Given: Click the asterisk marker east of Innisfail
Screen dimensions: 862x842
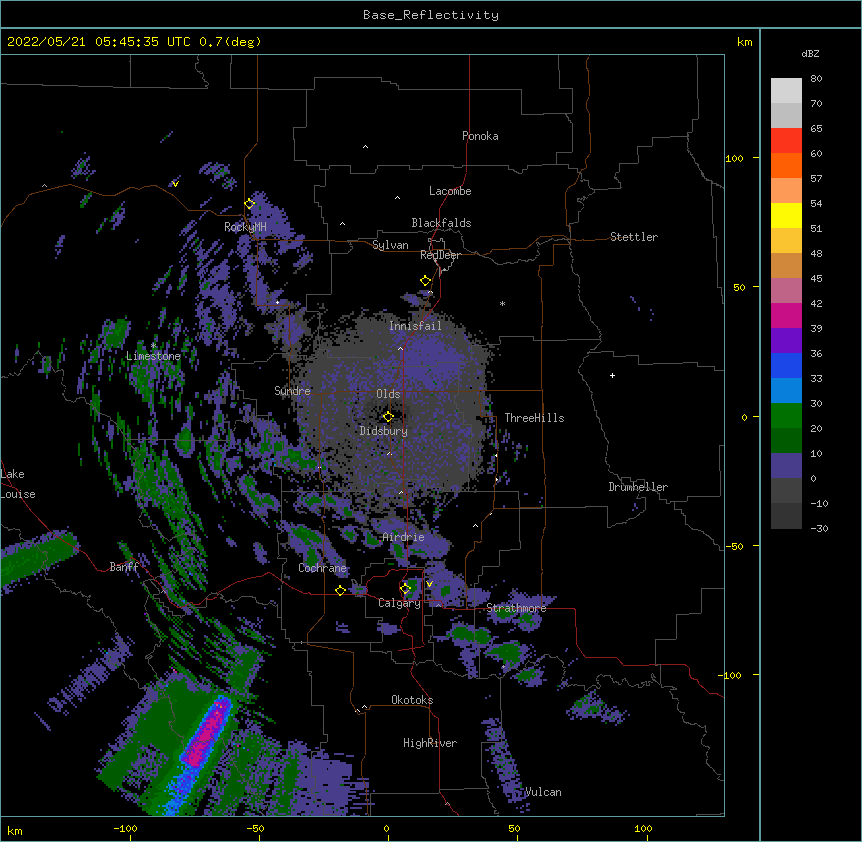Looking at the screenshot, I should point(502,303).
